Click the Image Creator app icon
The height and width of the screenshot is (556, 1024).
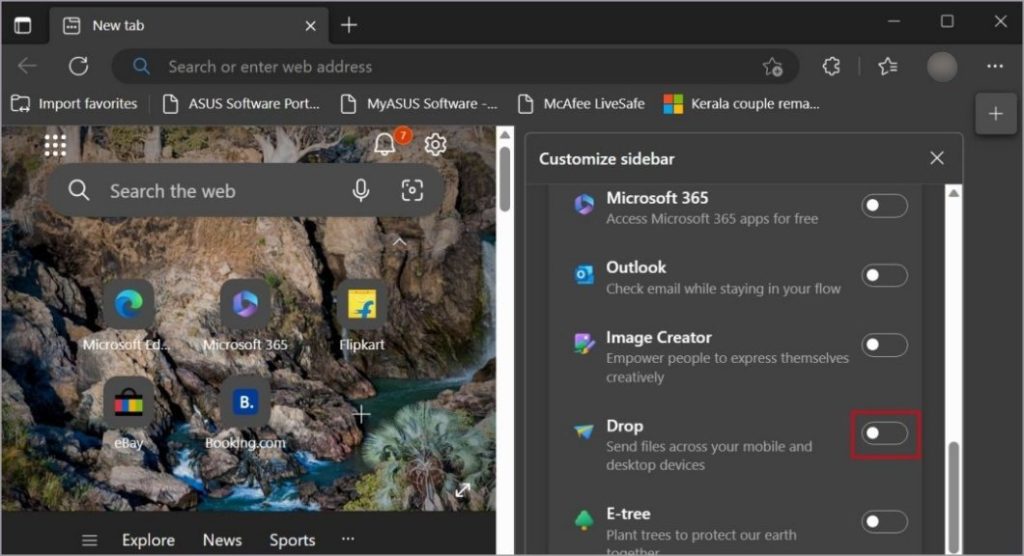584,342
